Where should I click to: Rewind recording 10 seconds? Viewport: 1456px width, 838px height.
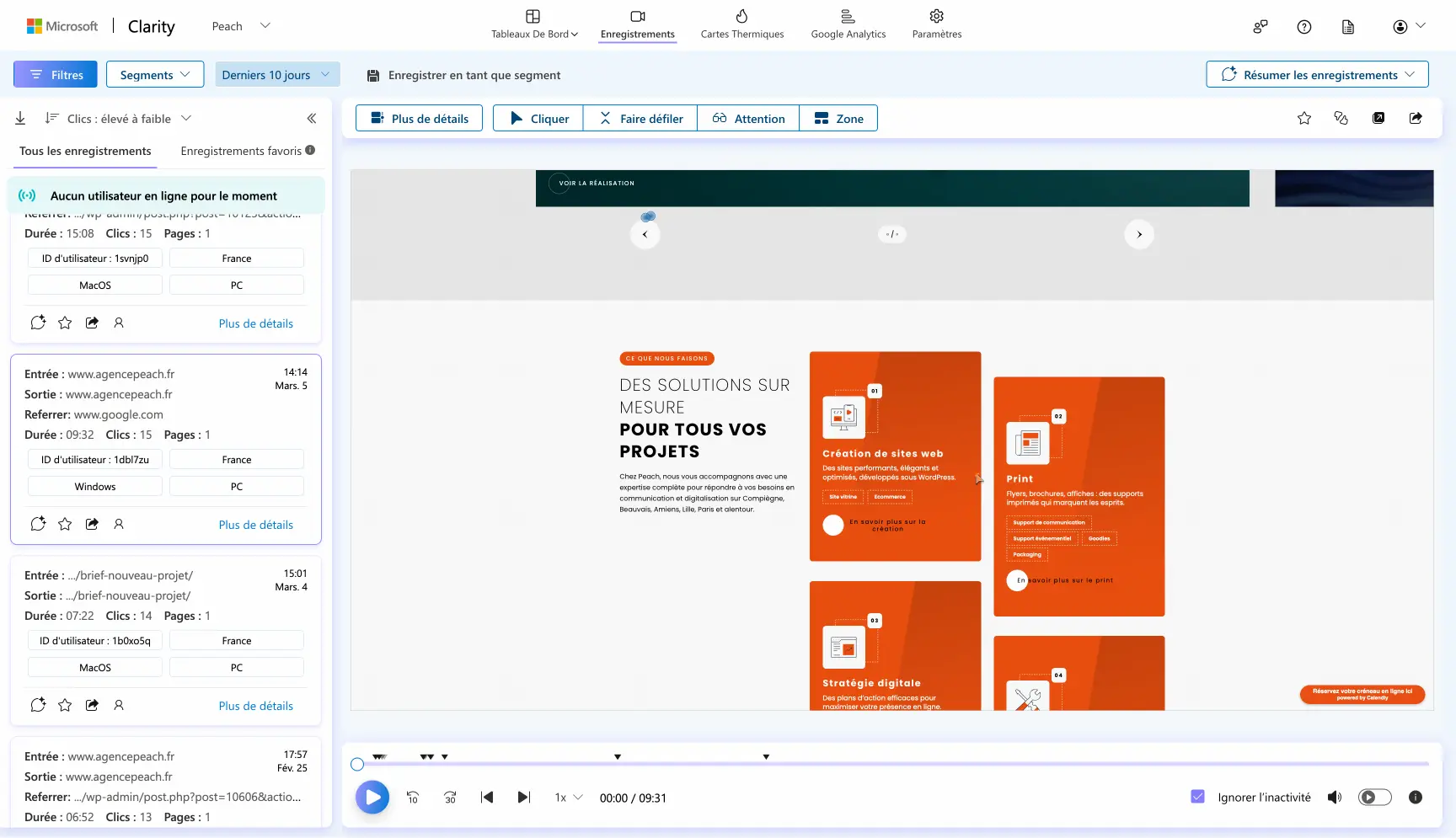pyautogui.click(x=413, y=798)
